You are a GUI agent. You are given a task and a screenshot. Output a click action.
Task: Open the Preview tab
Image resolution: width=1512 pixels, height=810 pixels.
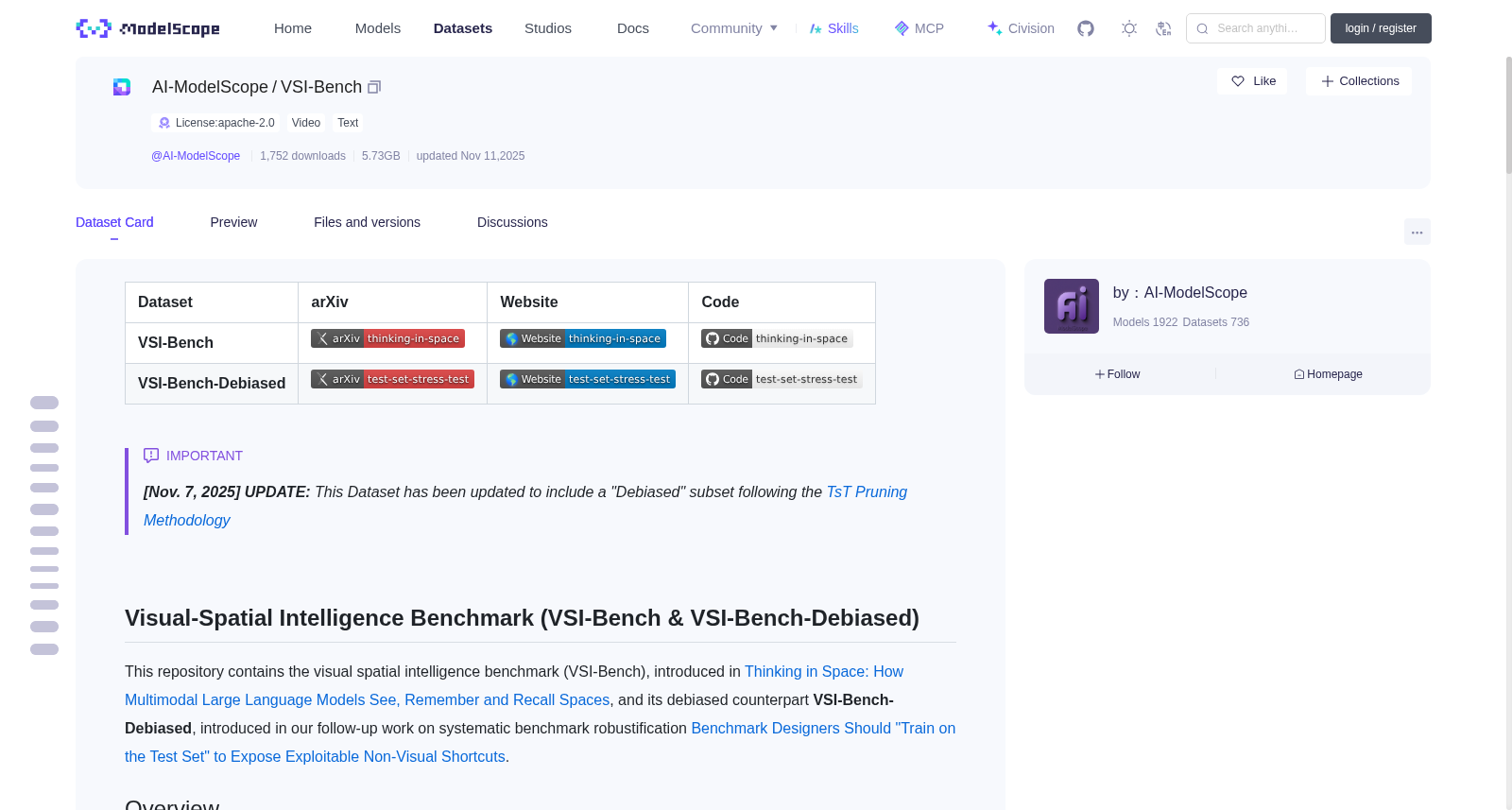(233, 222)
